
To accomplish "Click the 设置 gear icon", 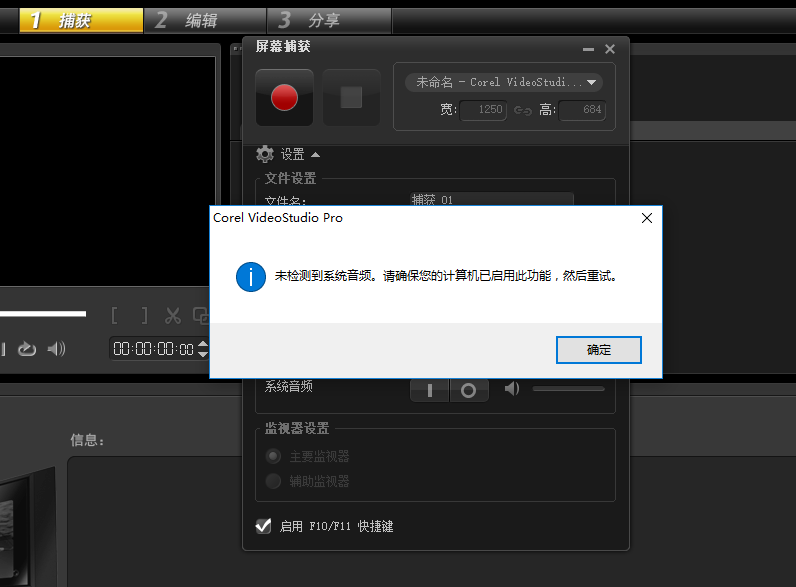I will [265, 154].
